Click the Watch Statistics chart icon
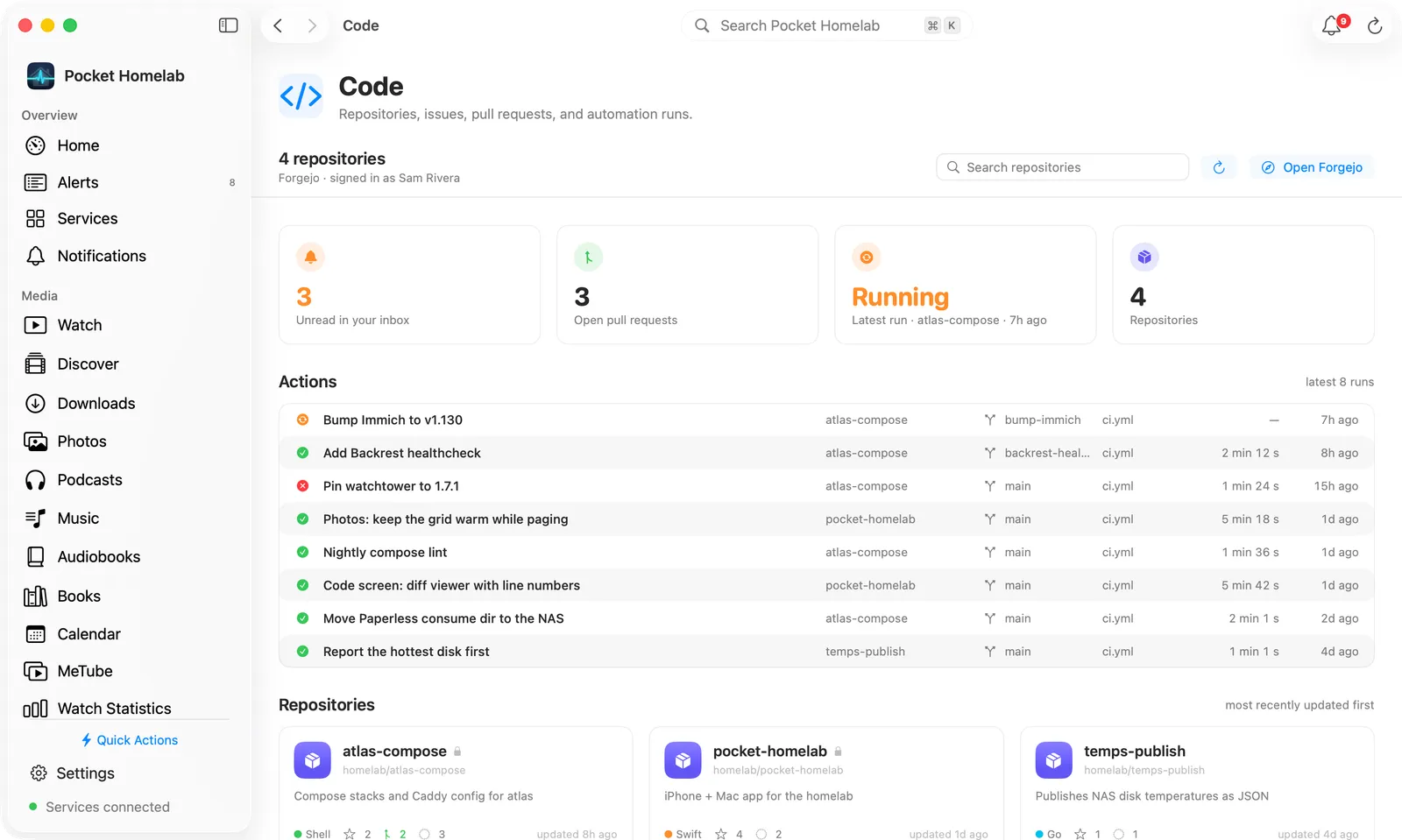1402x840 pixels. point(35,709)
